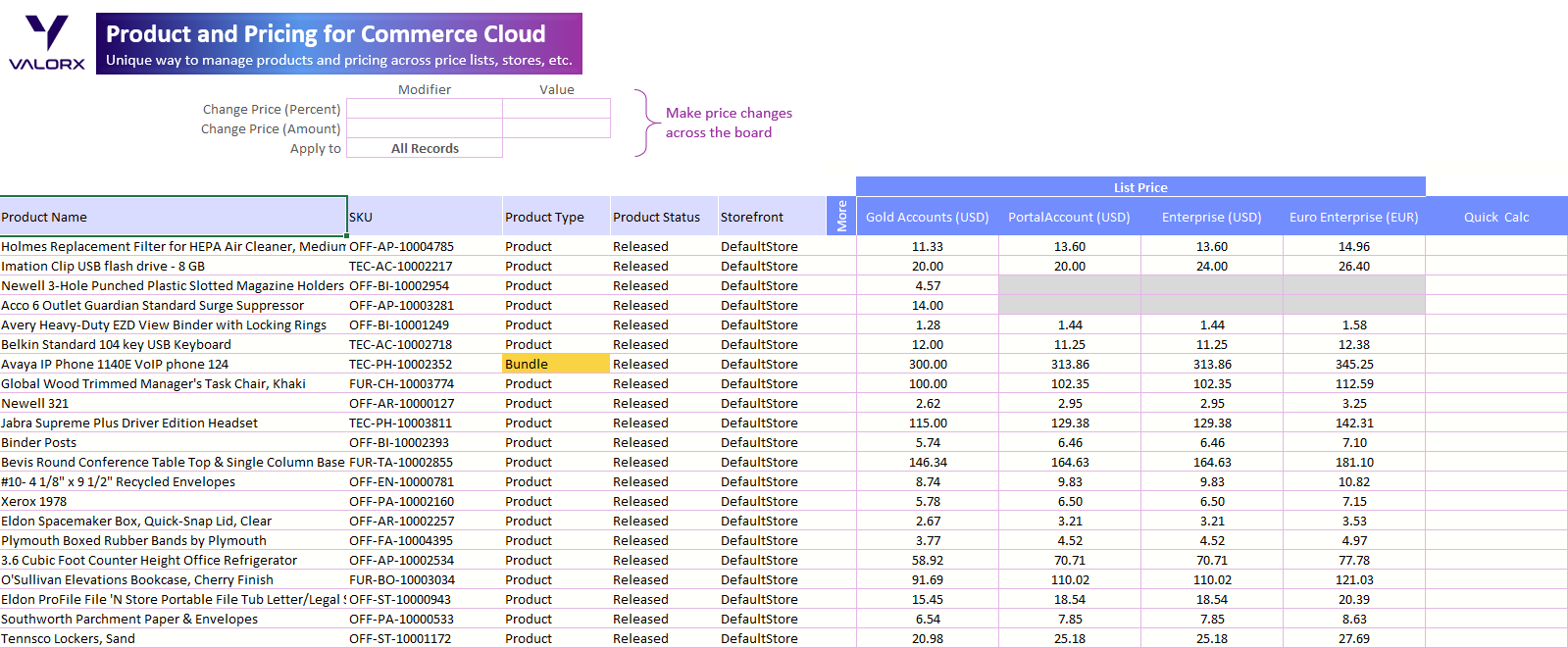Select the Gold Accounts price 14.00
The height and width of the screenshot is (648, 1568).
[x=928, y=305]
